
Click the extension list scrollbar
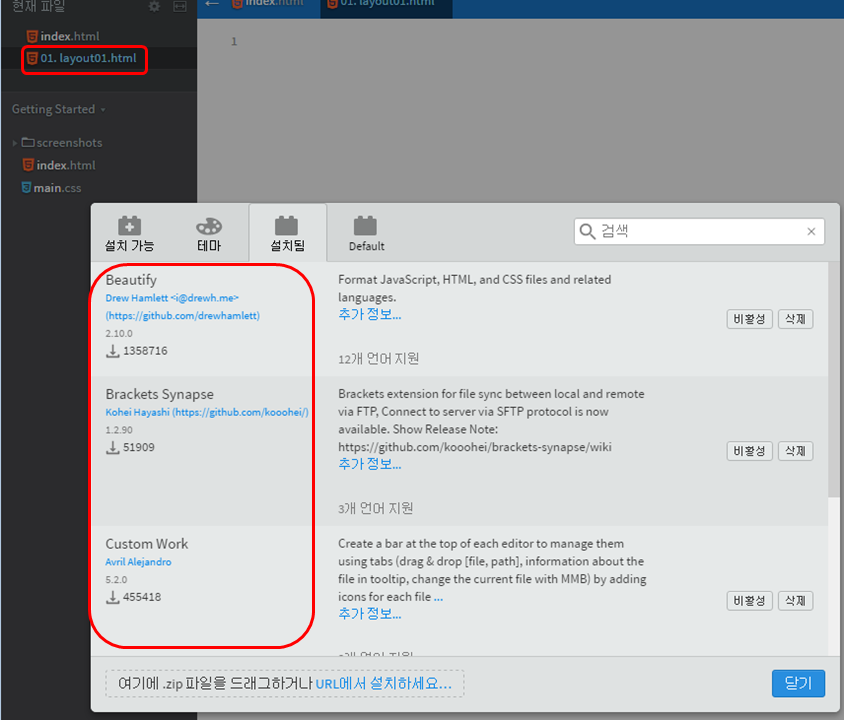pos(833,380)
